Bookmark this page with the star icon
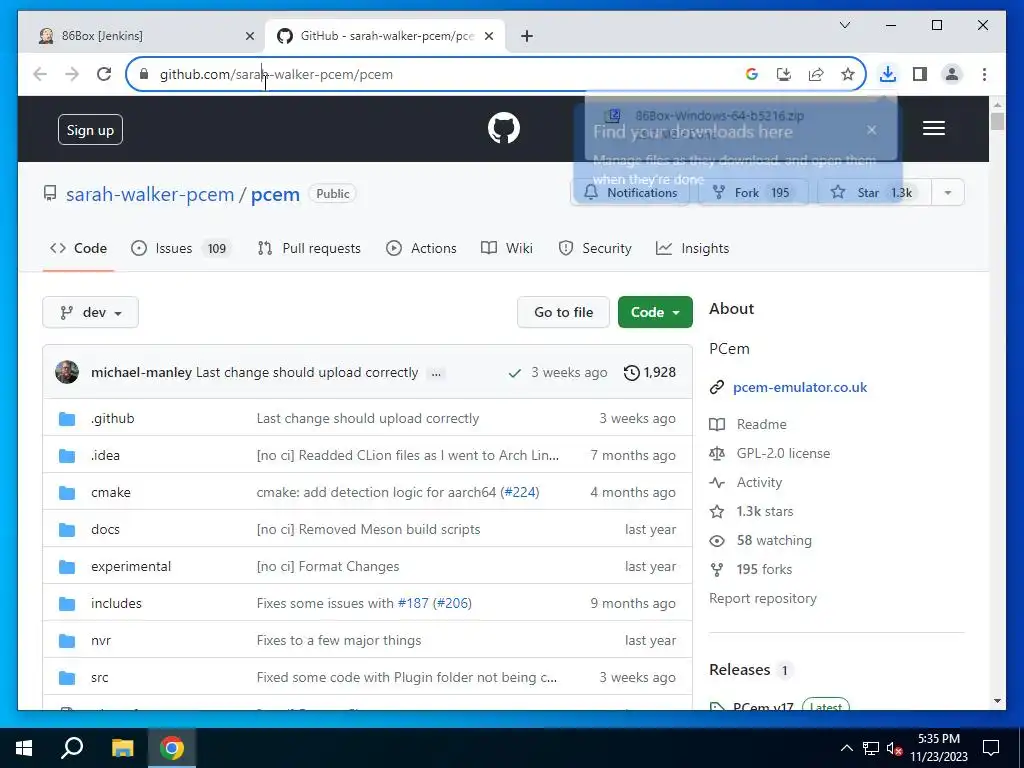Screen dimensions: 1024x768 pyautogui.click(x=848, y=74)
